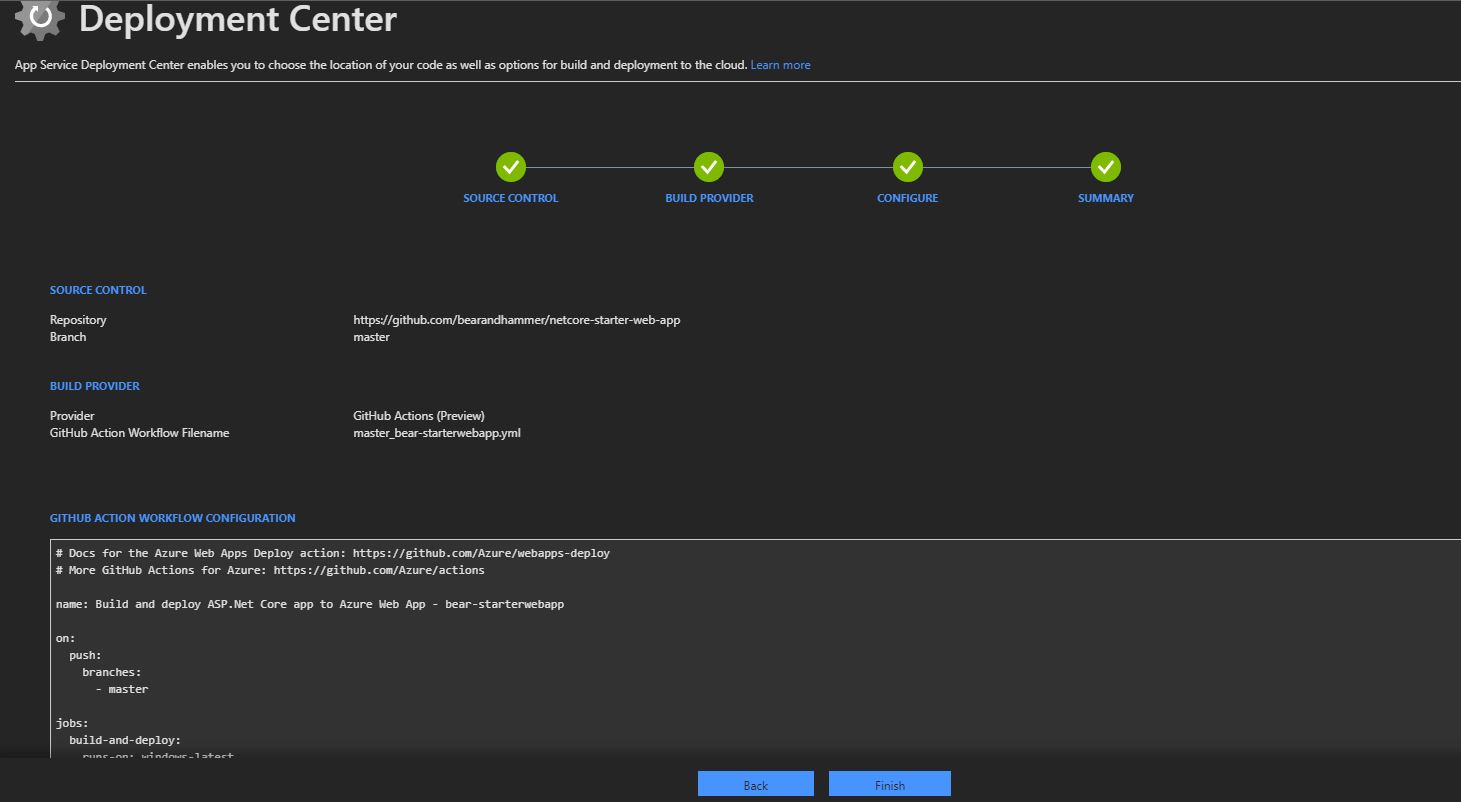Click the GitHub repository URL value

pyautogui.click(x=516, y=320)
